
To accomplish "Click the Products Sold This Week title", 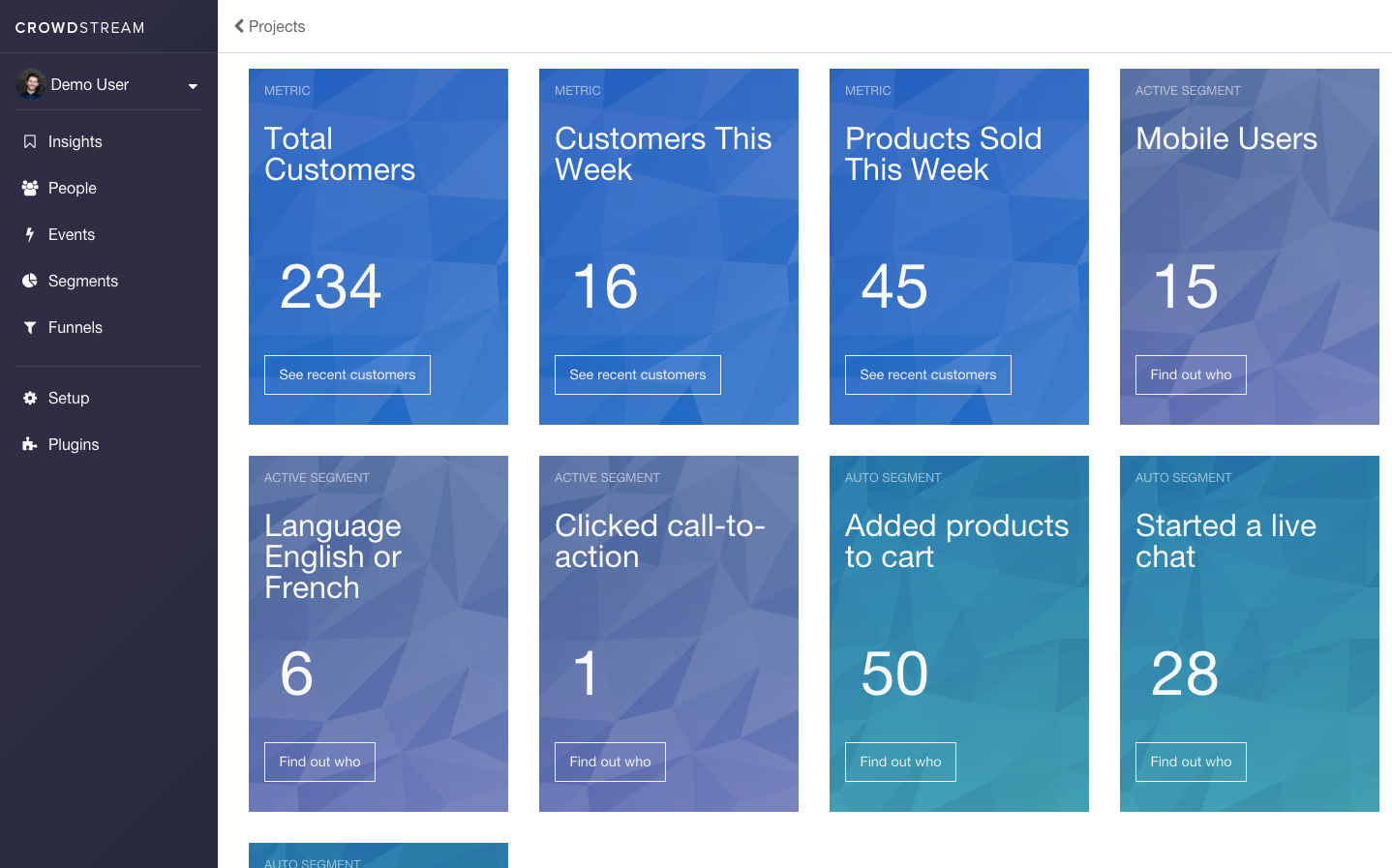I will pyautogui.click(x=944, y=154).
